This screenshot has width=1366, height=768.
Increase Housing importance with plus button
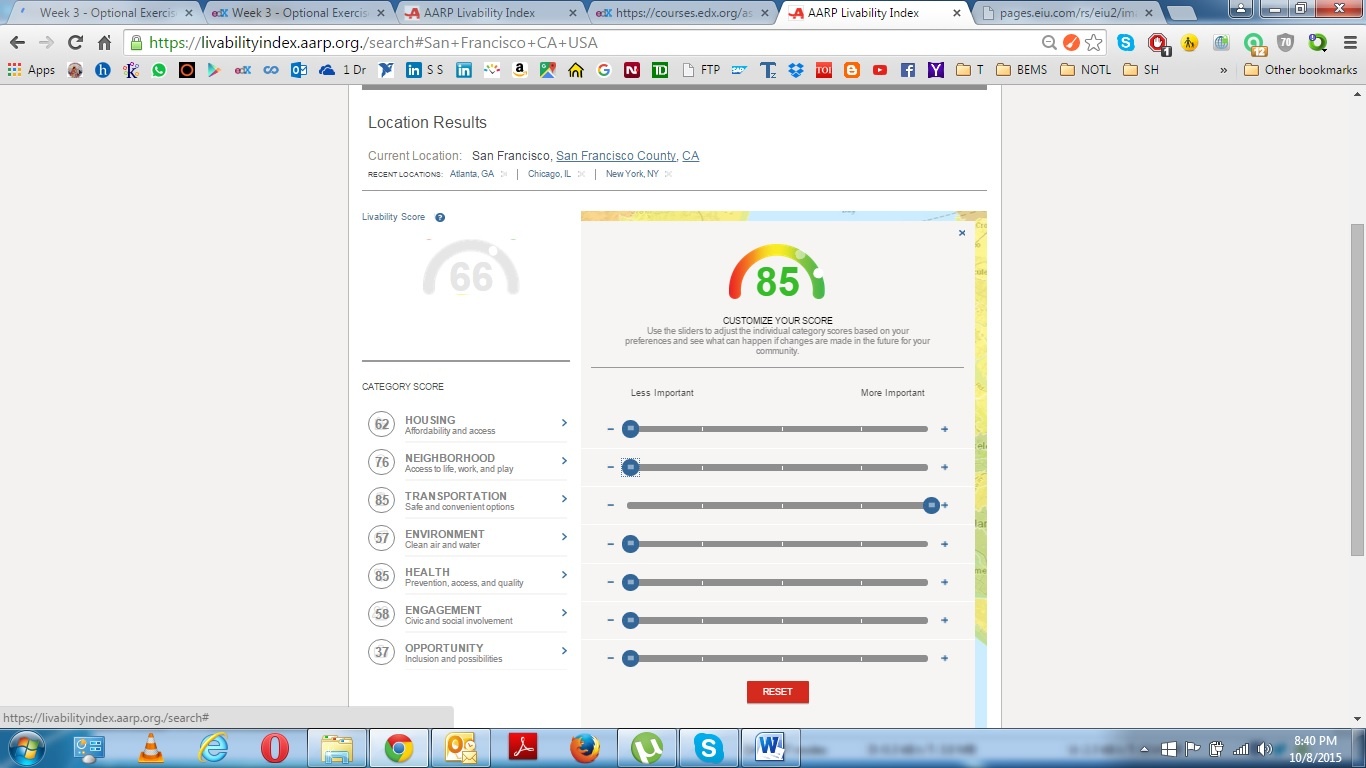tap(944, 429)
